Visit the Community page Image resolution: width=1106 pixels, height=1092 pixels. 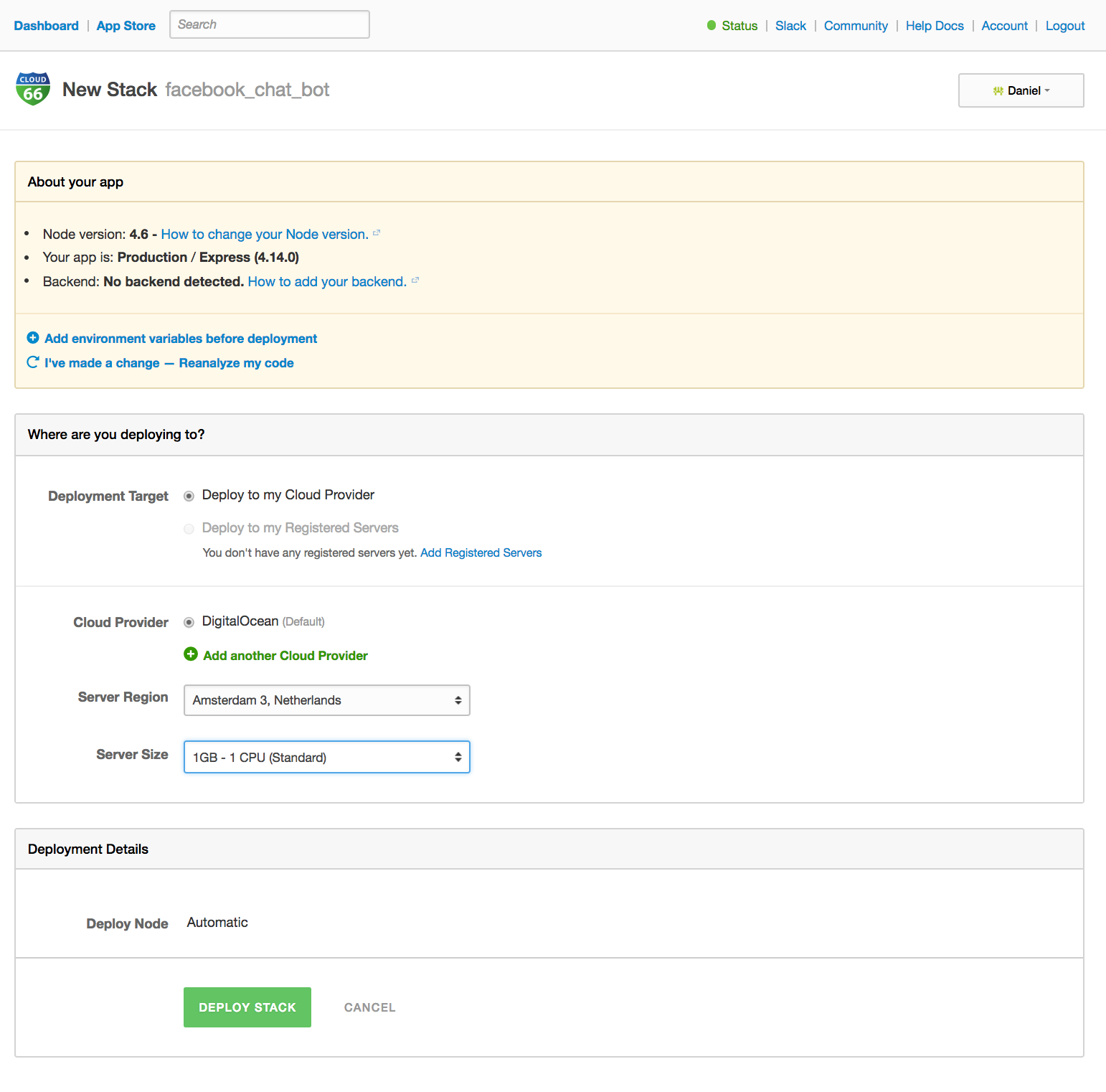856,26
